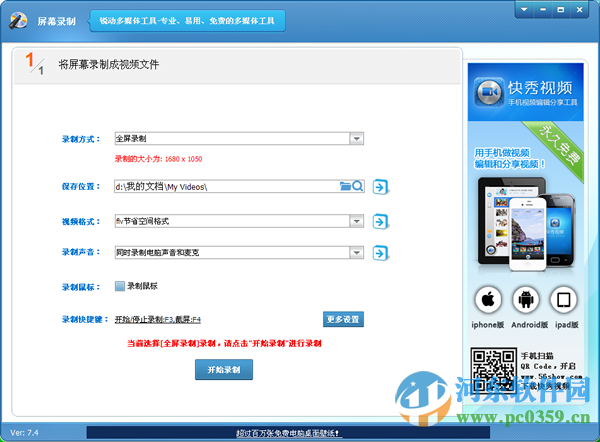Click the screen recorder app logo icon
This screenshot has width=600, height=442.
(18, 20)
